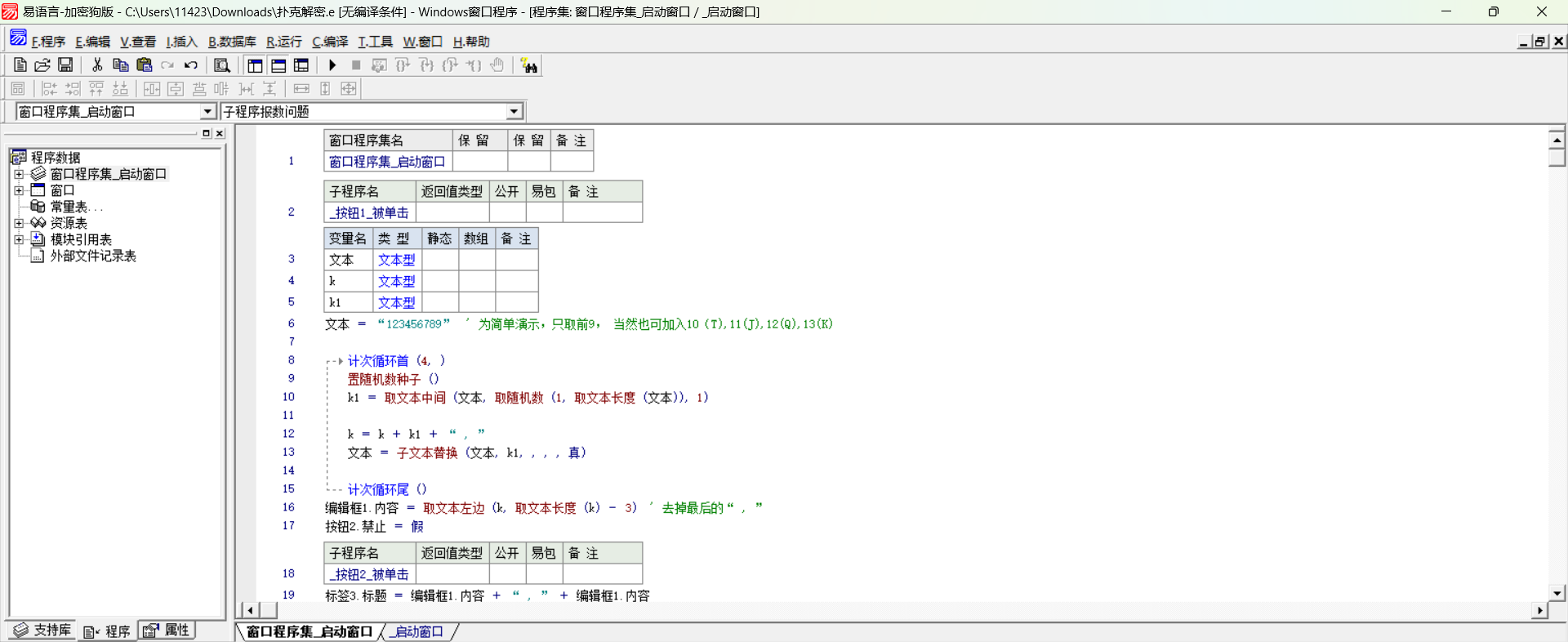The width and height of the screenshot is (1568, 642).
Task: Click the Redo arrow icon
Action: [x=167, y=65]
